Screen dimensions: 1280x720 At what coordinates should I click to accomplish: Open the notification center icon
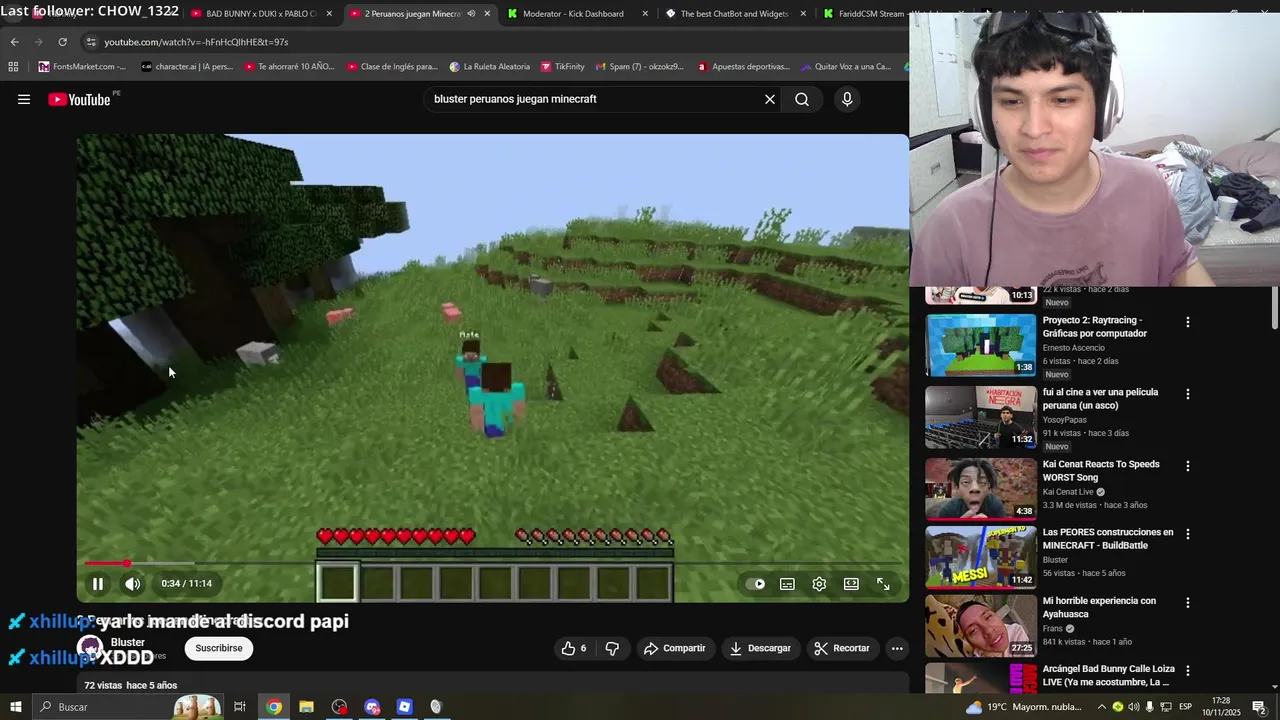pos(1259,707)
